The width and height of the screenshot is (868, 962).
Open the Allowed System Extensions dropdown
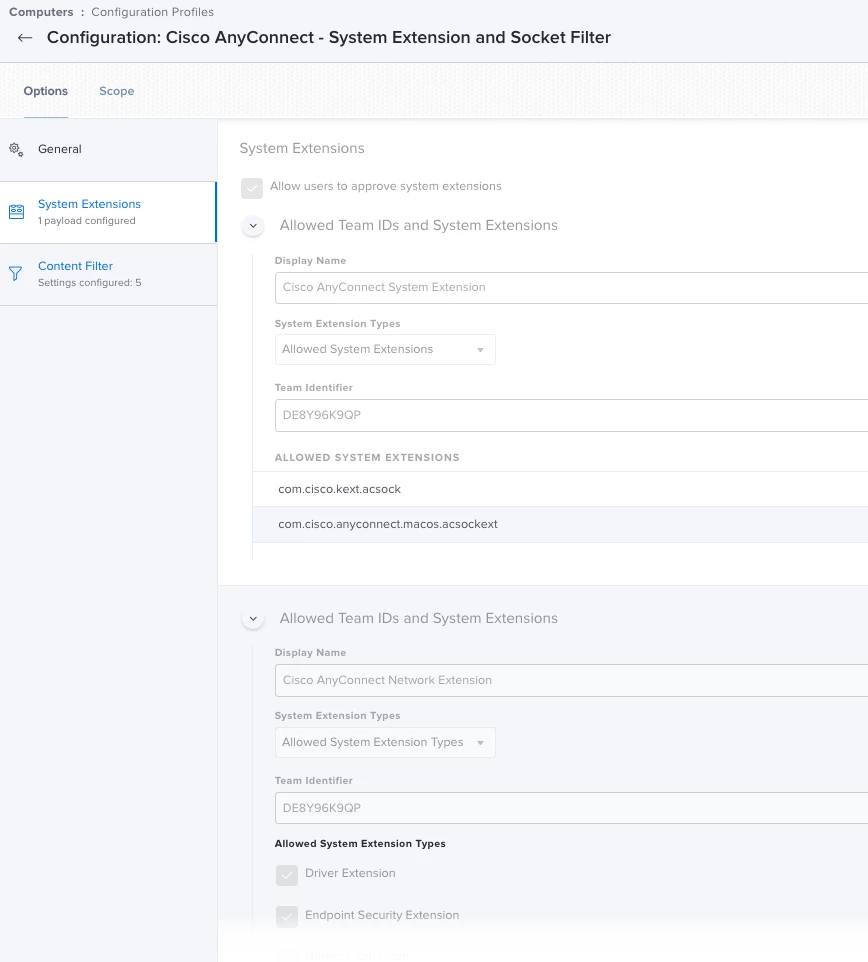tap(385, 350)
